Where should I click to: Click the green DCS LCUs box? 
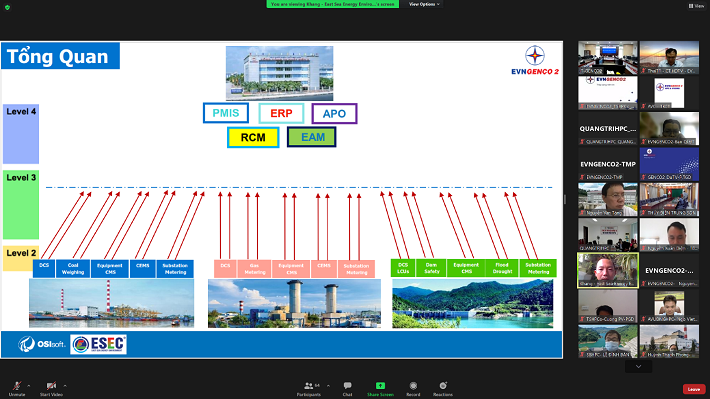[x=403, y=268]
